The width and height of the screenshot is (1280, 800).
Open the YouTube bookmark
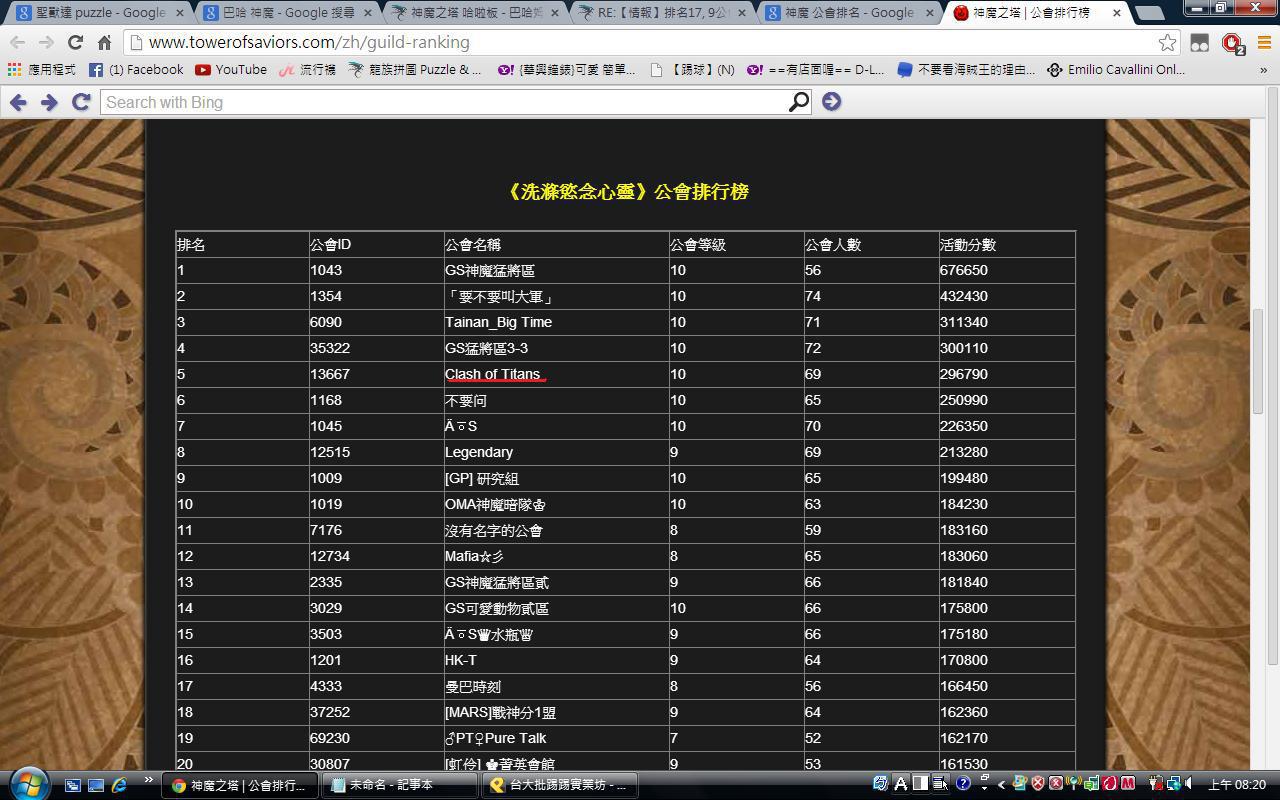pyautogui.click(x=231, y=70)
